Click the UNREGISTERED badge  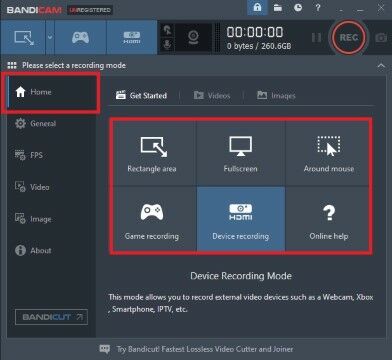(x=90, y=10)
